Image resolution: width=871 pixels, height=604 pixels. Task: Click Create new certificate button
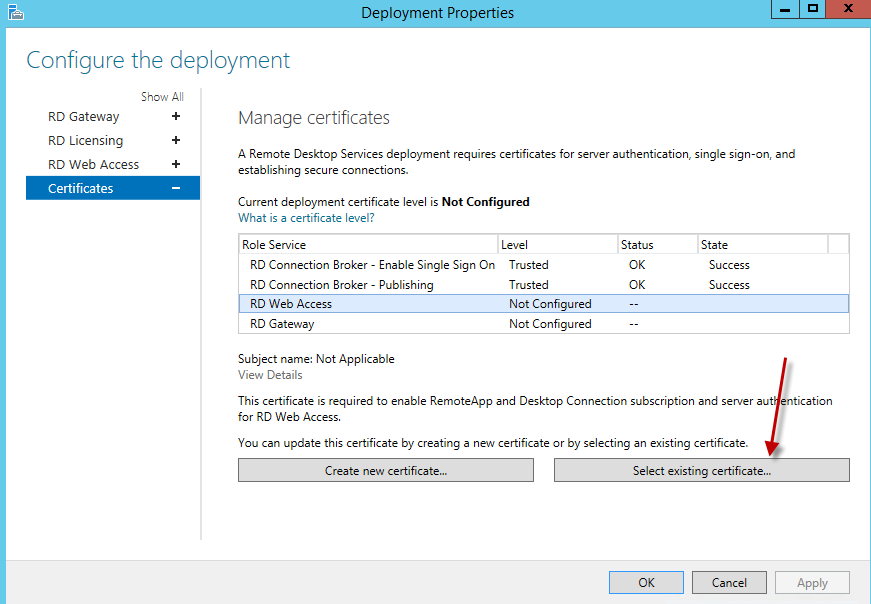click(x=386, y=471)
